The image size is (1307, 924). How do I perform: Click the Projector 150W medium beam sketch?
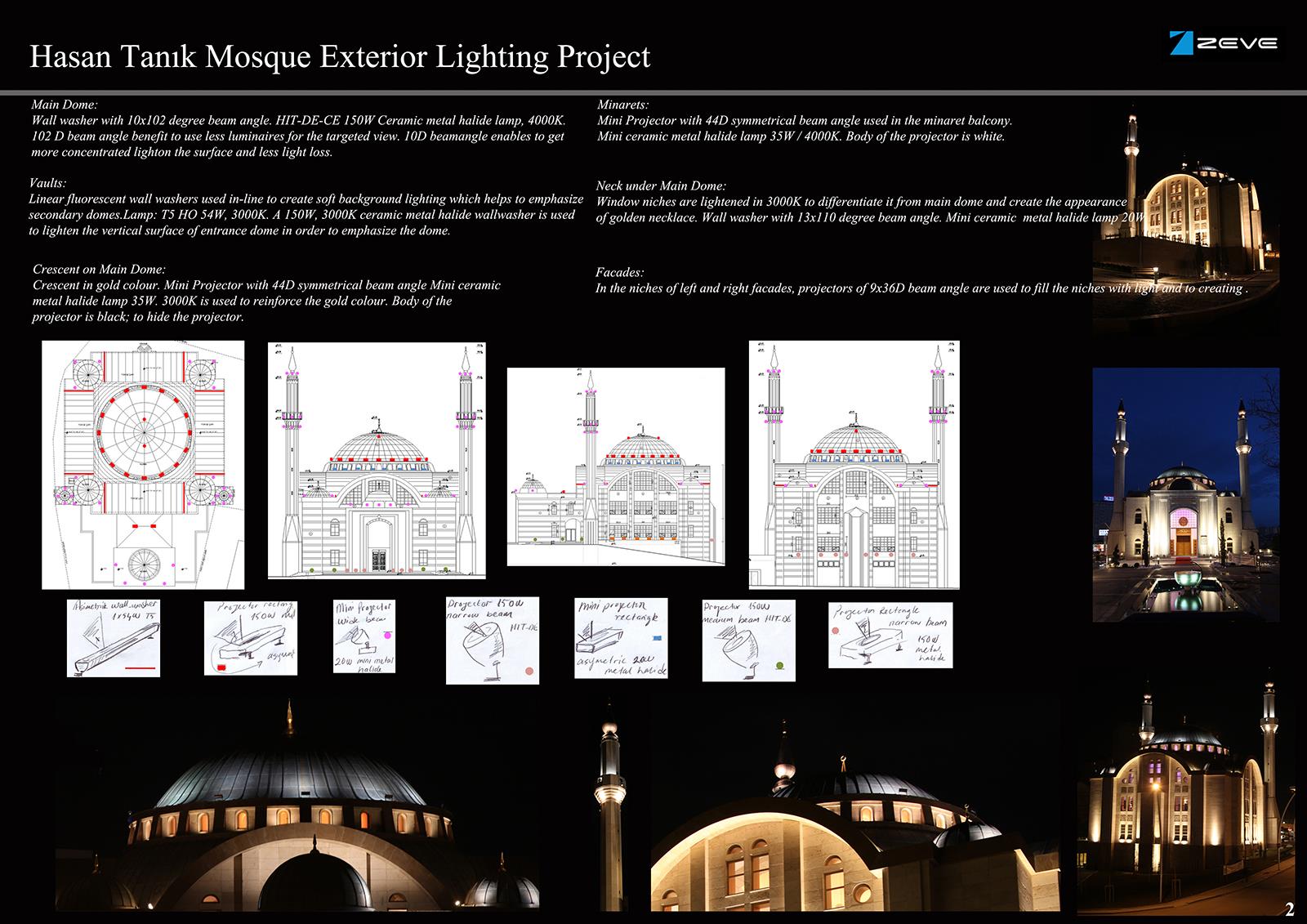point(748,641)
